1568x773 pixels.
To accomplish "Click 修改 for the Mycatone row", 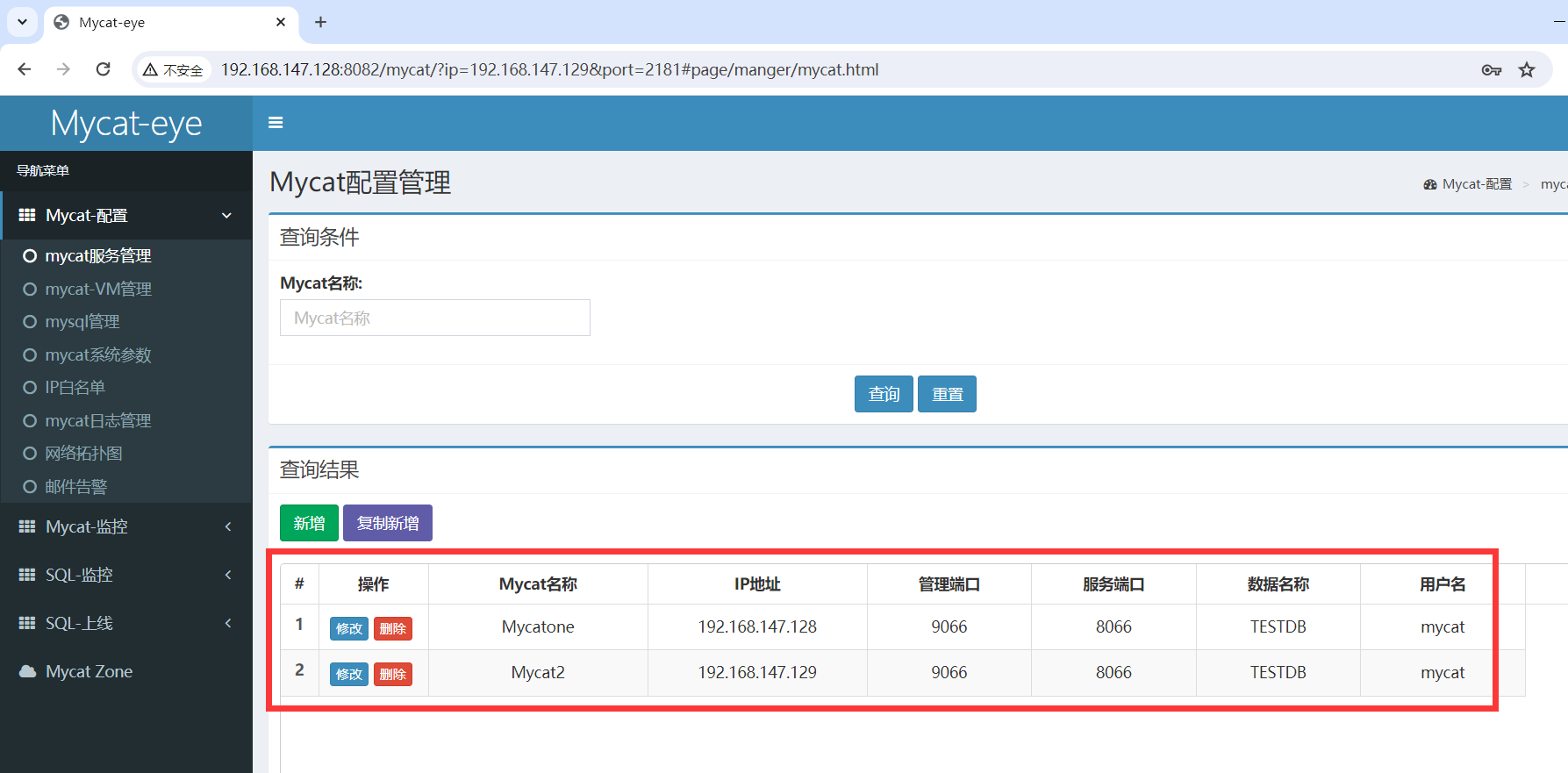I will pyautogui.click(x=349, y=628).
